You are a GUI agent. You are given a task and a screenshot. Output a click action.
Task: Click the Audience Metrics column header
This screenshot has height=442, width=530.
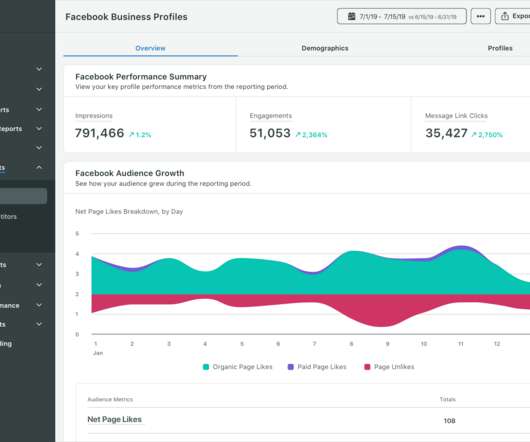(110, 399)
